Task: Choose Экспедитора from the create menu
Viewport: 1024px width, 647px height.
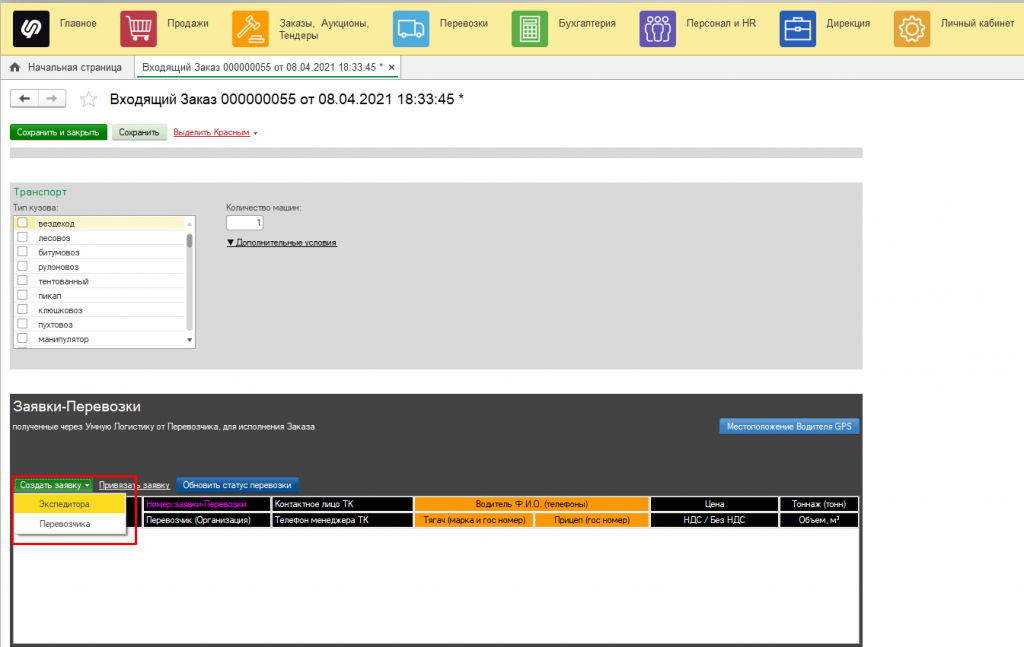Action: [x=70, y=504]
